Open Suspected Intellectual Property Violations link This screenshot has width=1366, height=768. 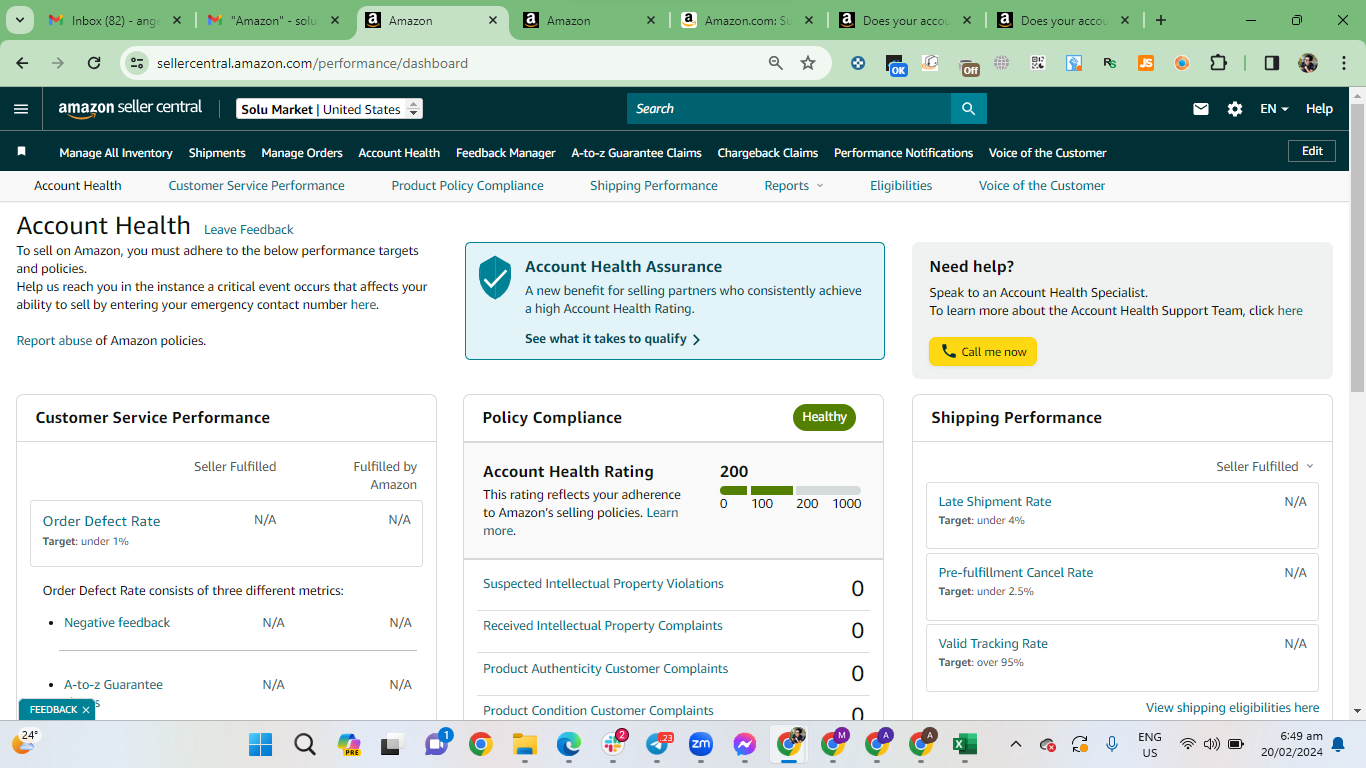pos(603,584)
